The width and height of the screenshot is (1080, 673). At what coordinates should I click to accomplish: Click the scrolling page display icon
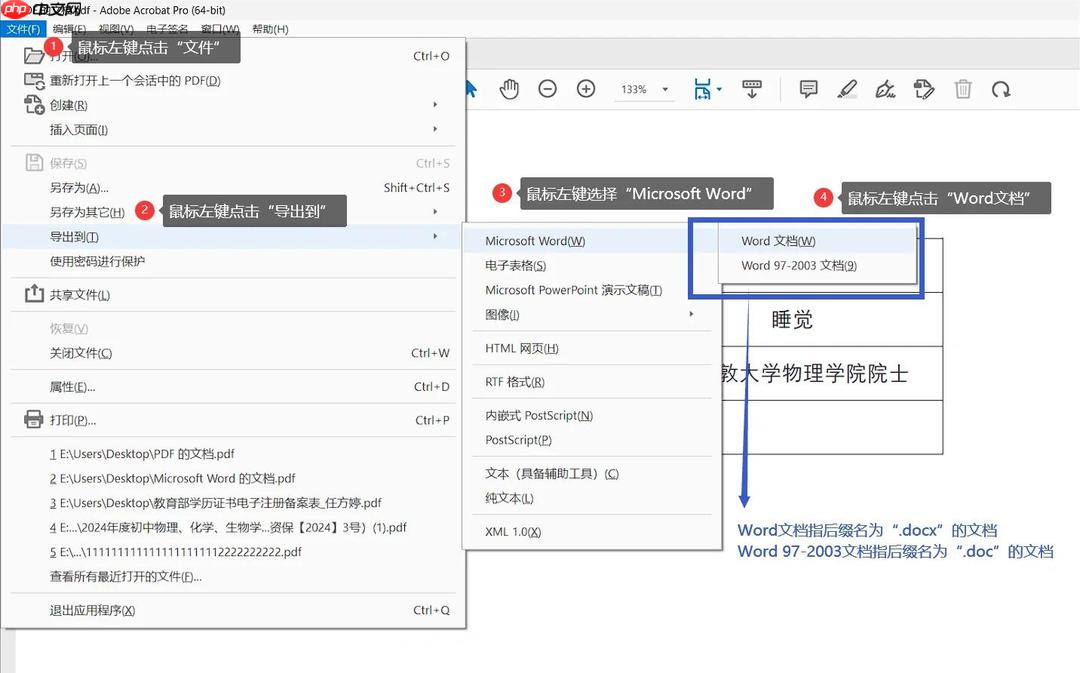751,88
